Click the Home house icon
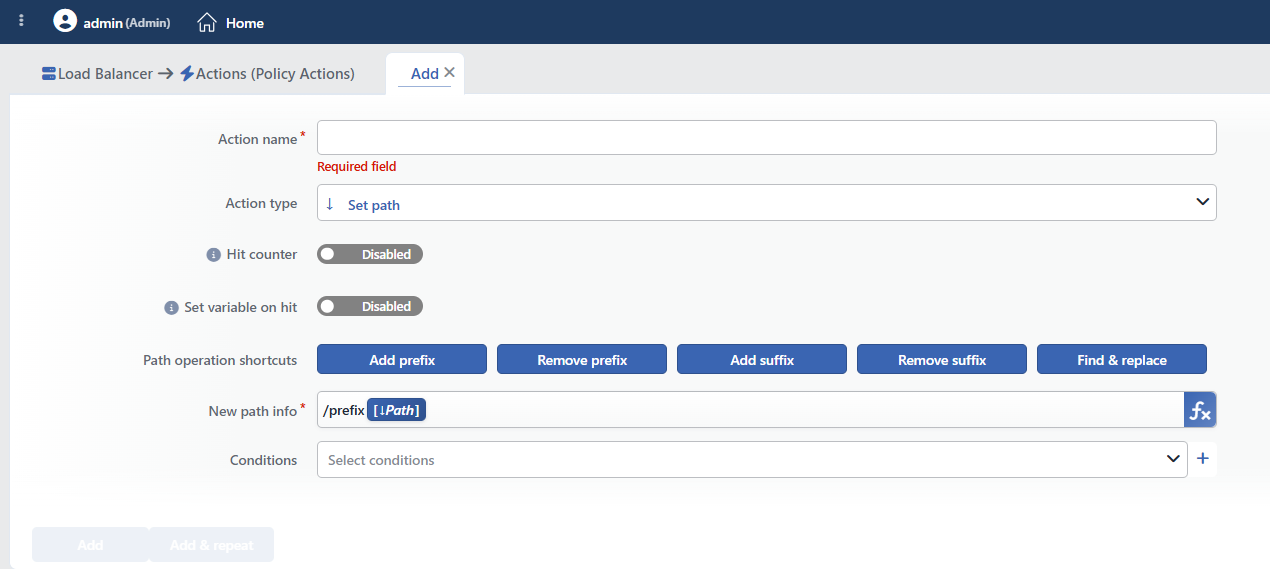 tap(207, 22)
